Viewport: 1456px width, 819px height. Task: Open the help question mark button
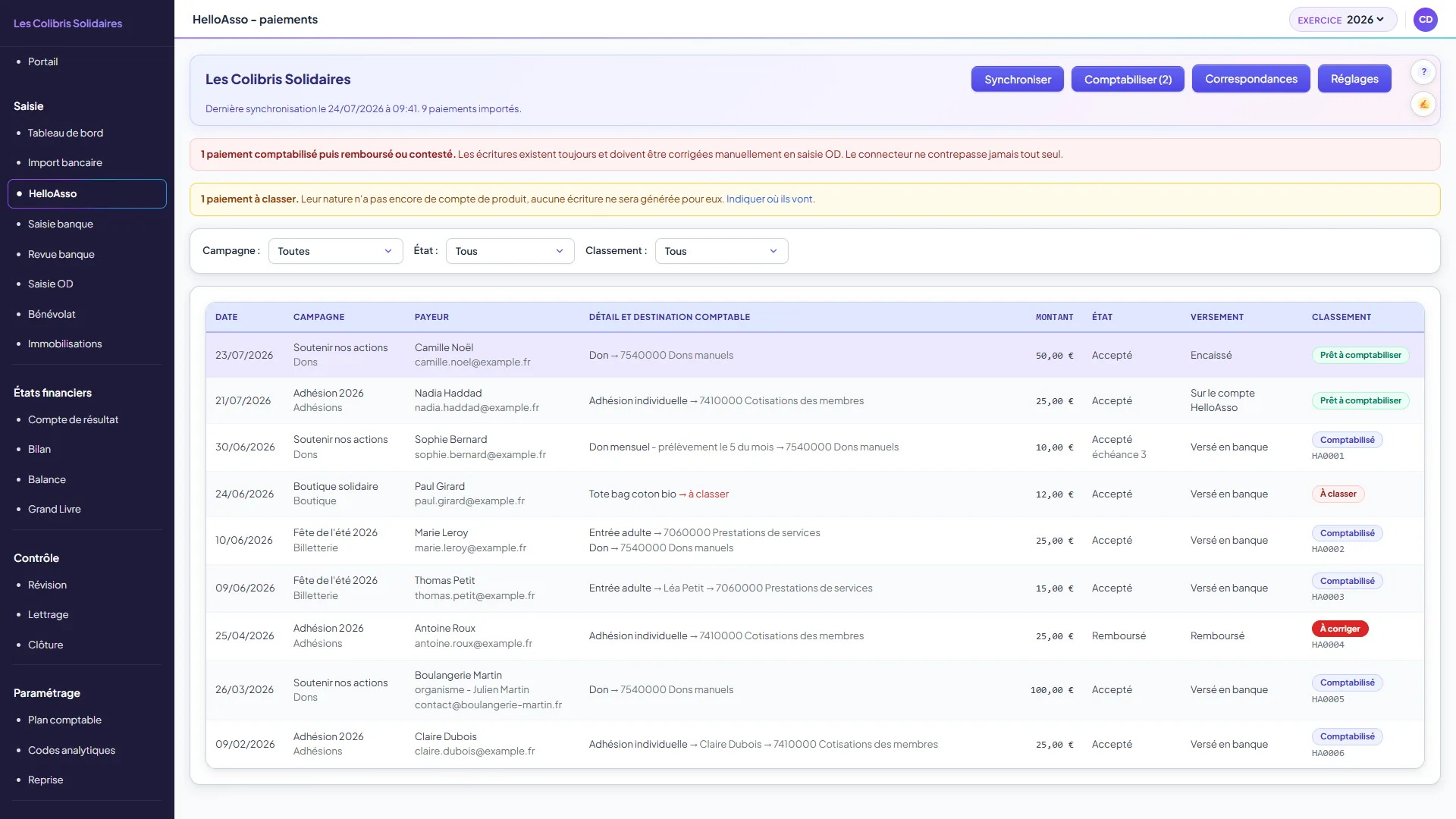(x=1423, y=72)
